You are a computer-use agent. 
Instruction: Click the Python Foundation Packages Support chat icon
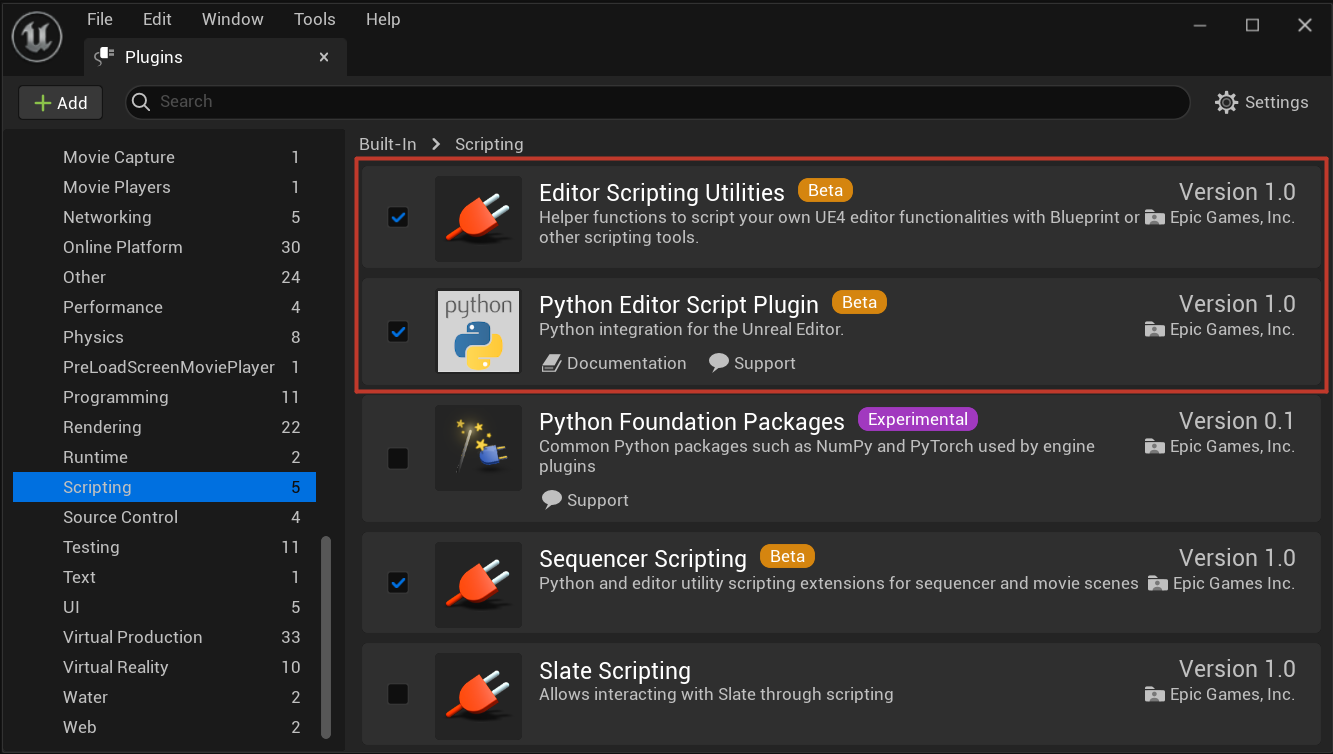tap(552, 500)
